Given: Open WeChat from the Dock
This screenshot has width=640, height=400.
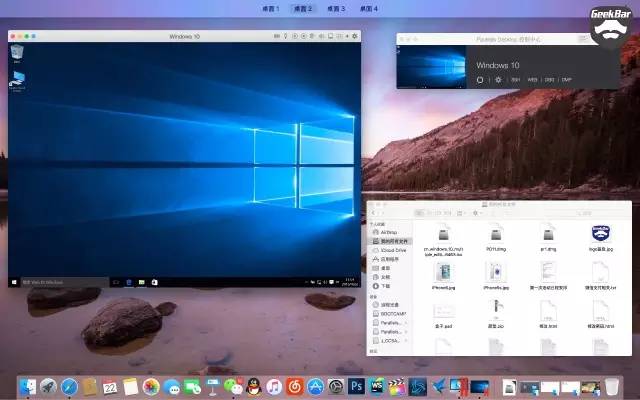Looking at the screenshot, I should [x=233, y=387].
